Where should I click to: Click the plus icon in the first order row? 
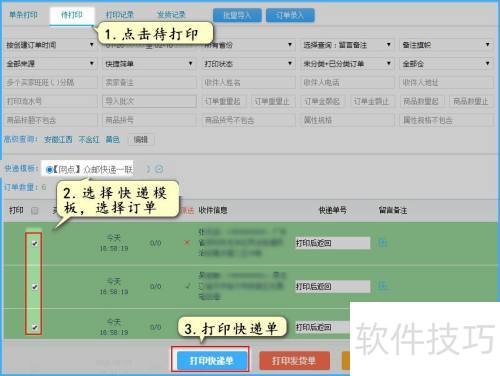pyautogui.click(x=383, y=243)
